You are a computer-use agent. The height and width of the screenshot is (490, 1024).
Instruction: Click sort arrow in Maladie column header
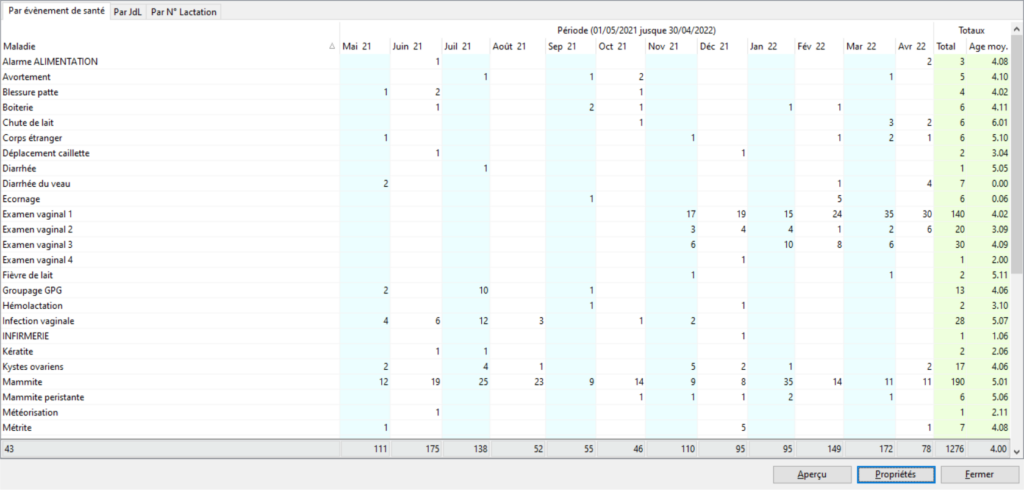[332, 47]
